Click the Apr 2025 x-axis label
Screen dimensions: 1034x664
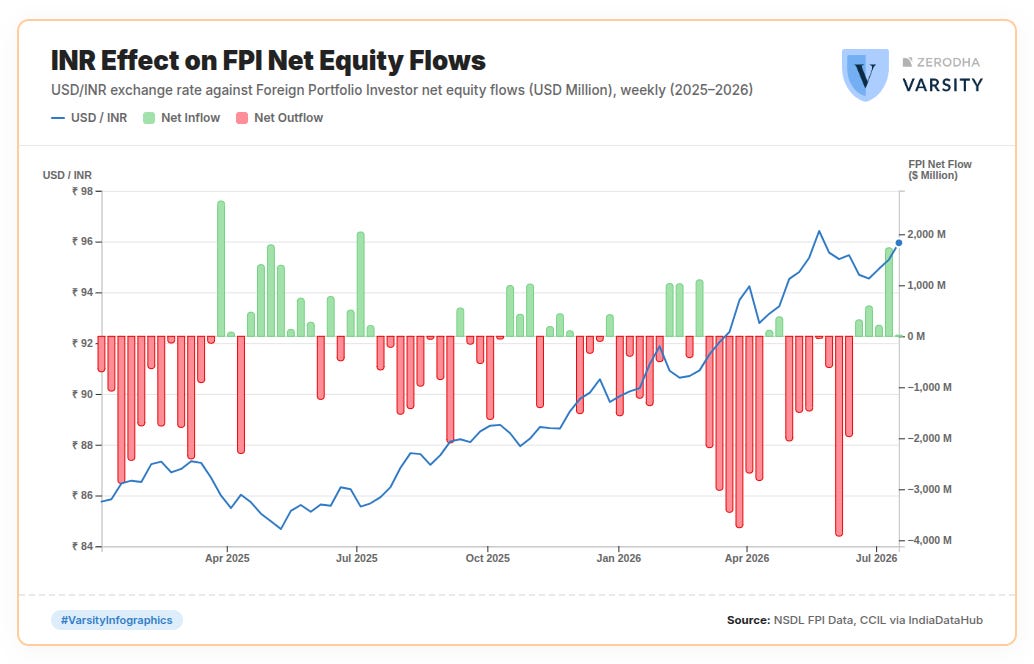click(x=227, y=558)
